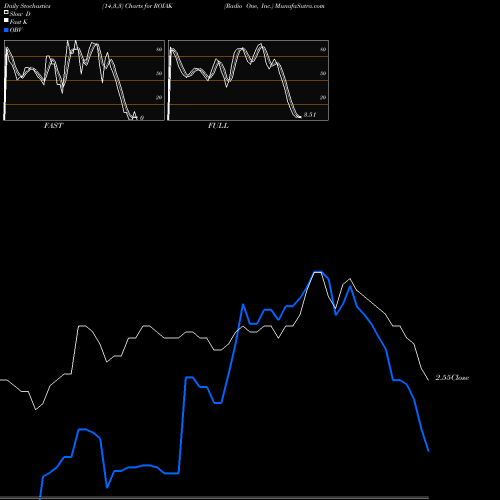The height and width of the screenshot is (500, 500).
Task: Click the '(14,3,3) Charts for ROIAK' heading
Action: [x=137, y=6]
